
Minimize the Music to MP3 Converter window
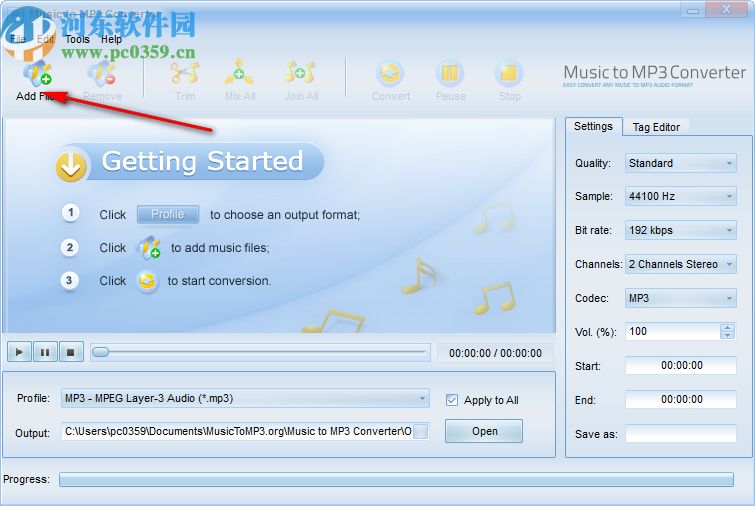click(693, 10)
